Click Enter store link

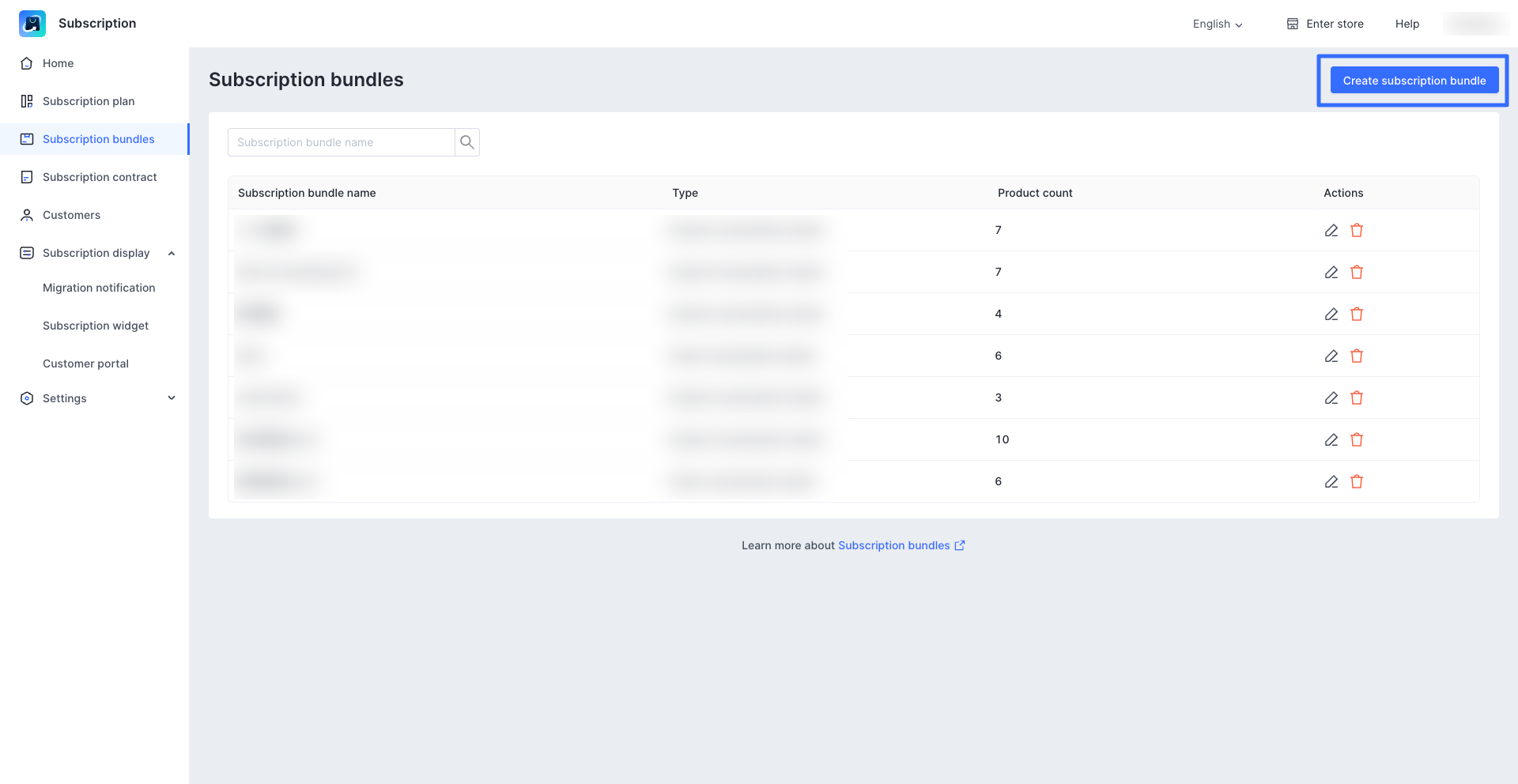tap(1325, 24)
